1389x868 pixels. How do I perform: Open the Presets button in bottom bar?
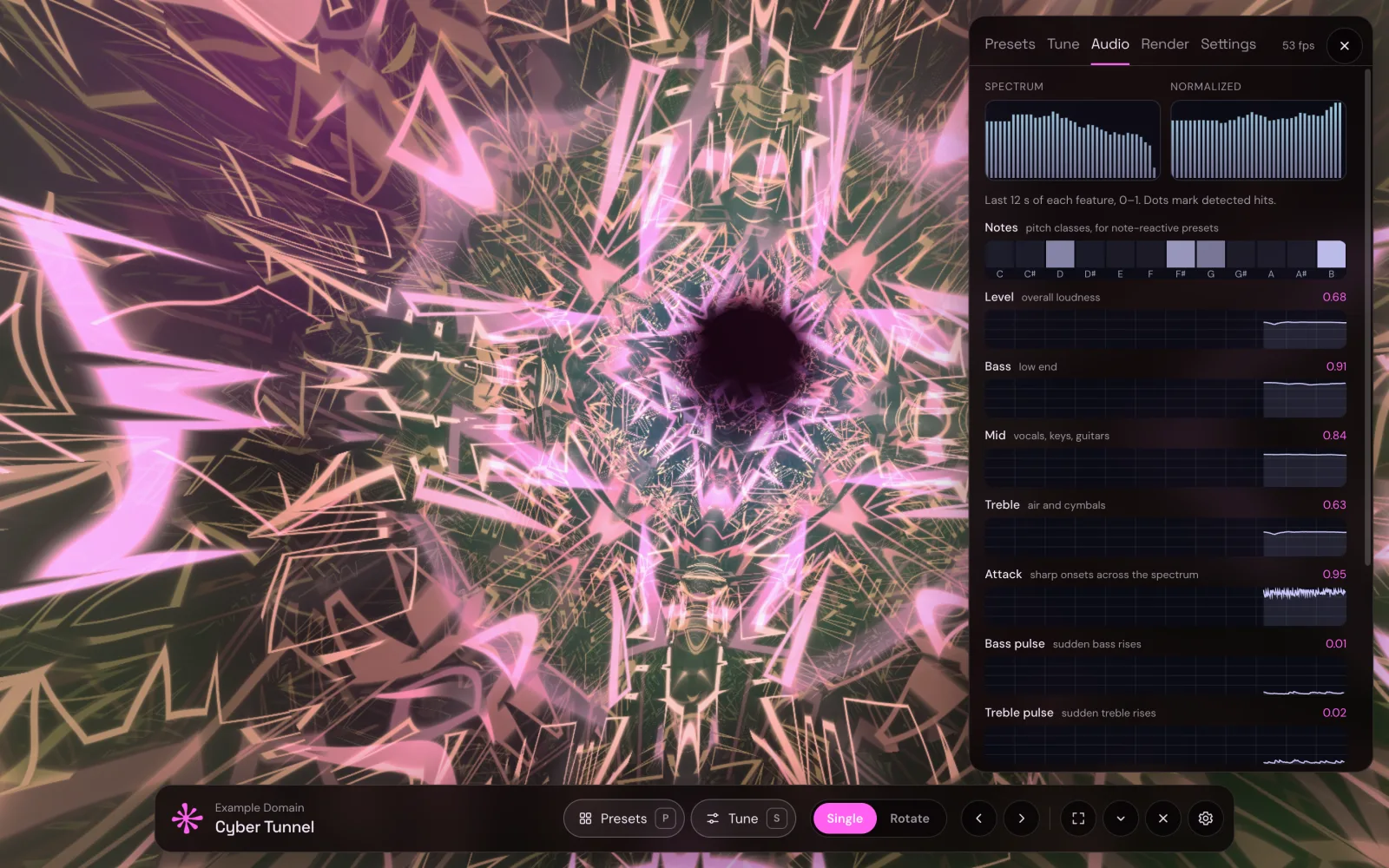click(x=624, y=819)
